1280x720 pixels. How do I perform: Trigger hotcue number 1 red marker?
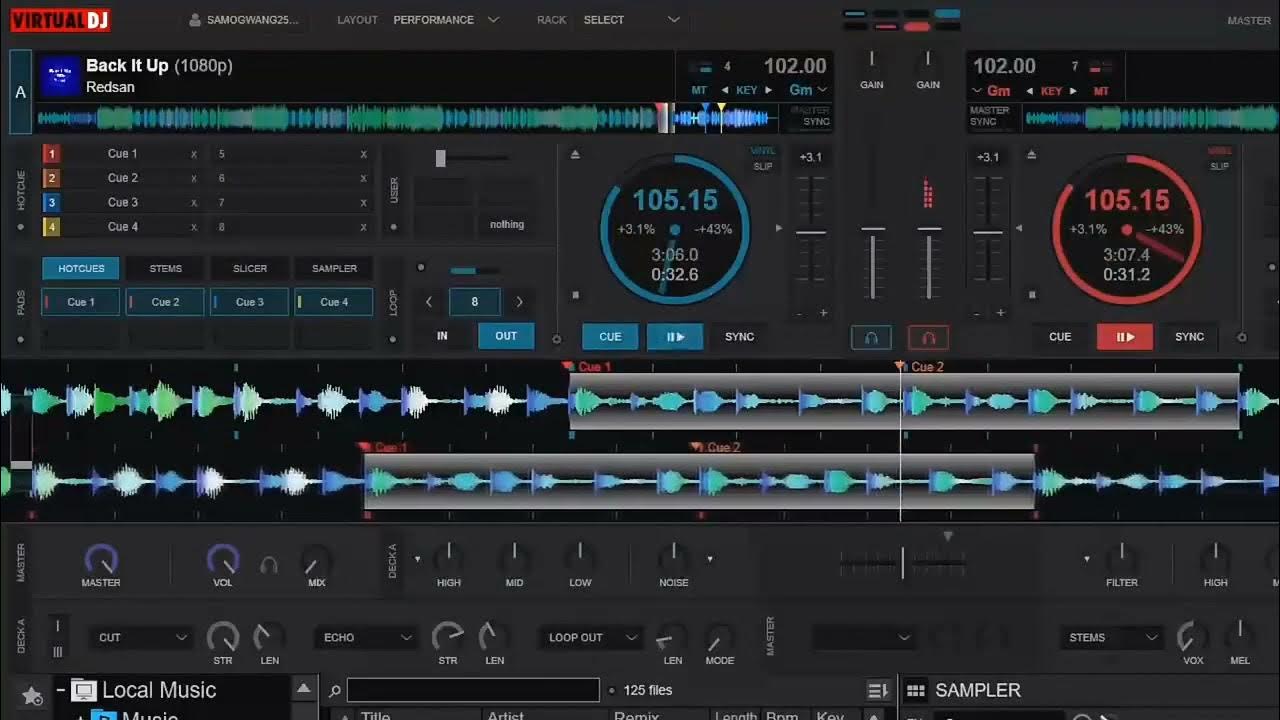pyautogui.click(x=52, y=154)
